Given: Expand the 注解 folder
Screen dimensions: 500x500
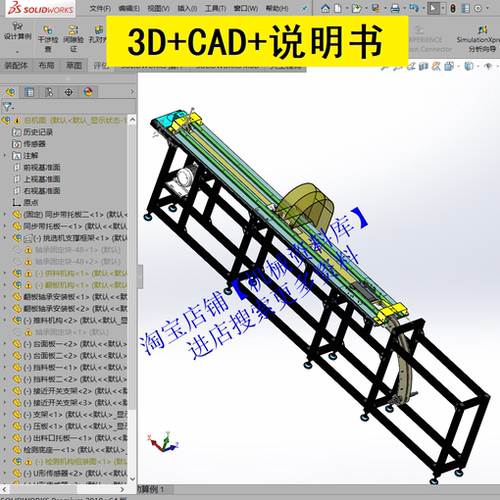Looking at the screenshot, I should 5,155.
